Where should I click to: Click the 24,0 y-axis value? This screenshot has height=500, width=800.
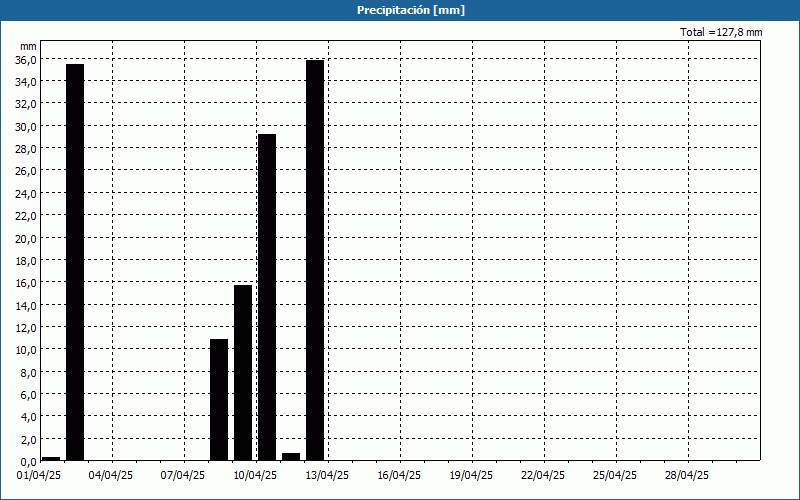click(26, 193)
